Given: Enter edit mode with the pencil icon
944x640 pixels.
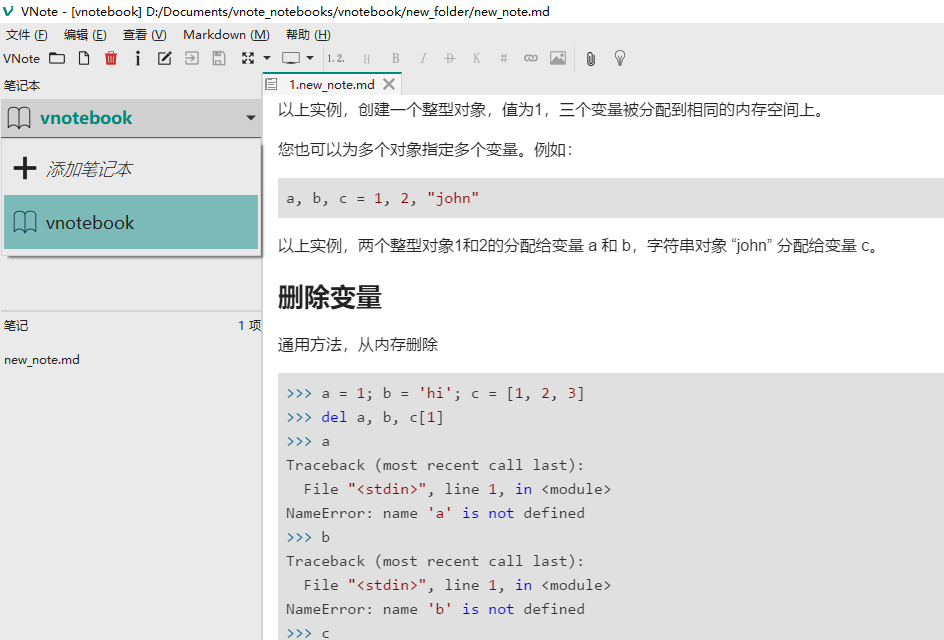Looking at the screenshot, I should [x=164, y=58].
